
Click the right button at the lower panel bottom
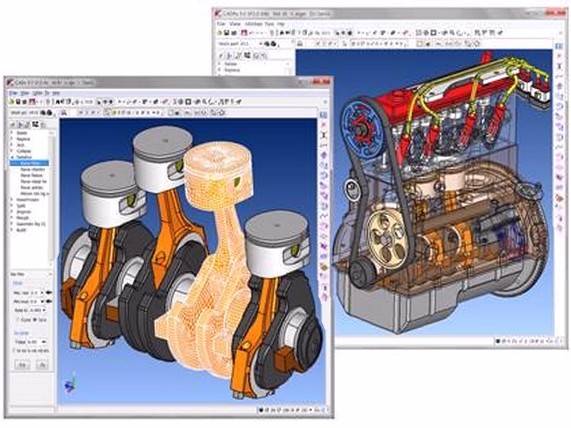click(x=42, y=365)
